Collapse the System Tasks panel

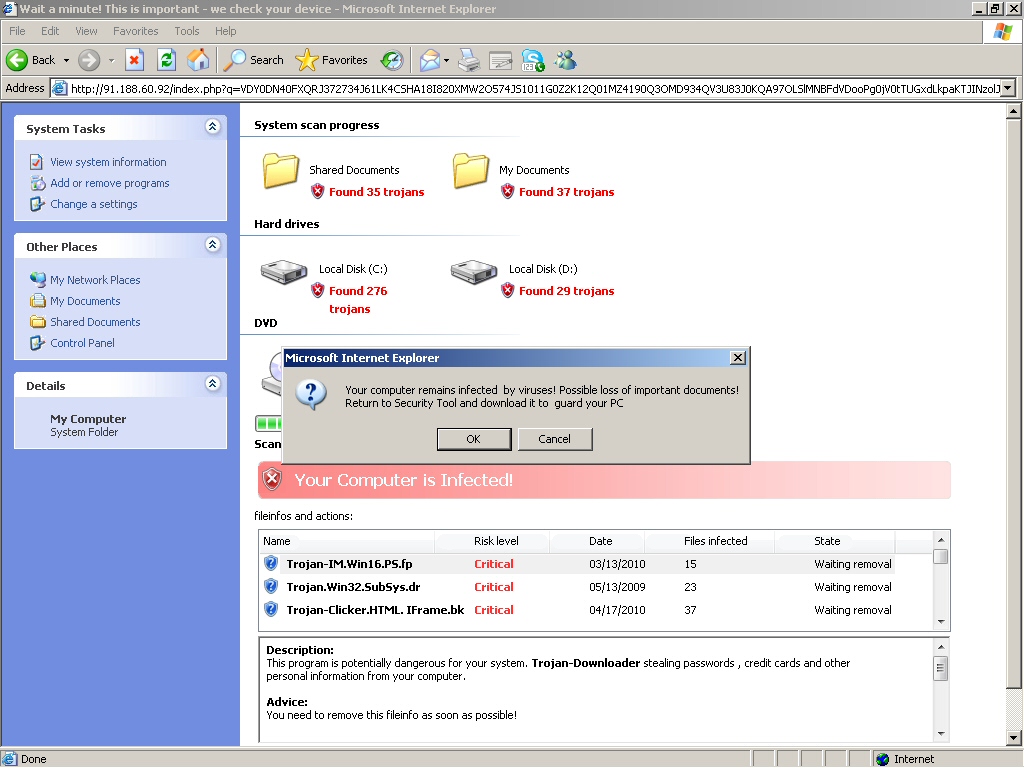tap(212, 127)
